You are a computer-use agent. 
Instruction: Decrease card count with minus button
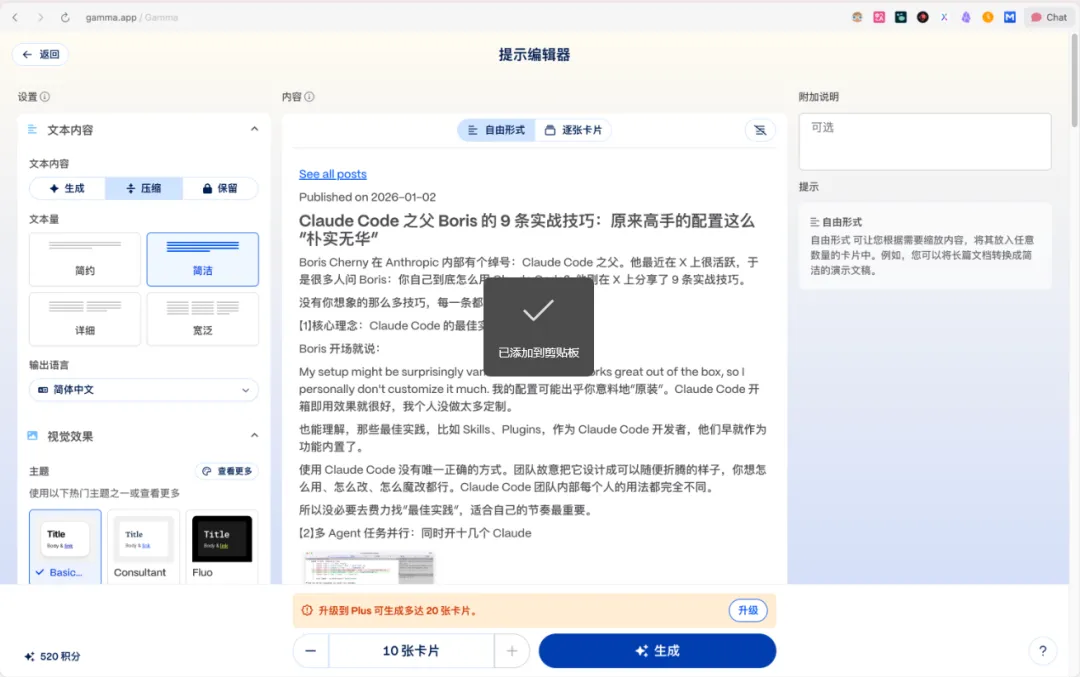click(x=311, y=651)
